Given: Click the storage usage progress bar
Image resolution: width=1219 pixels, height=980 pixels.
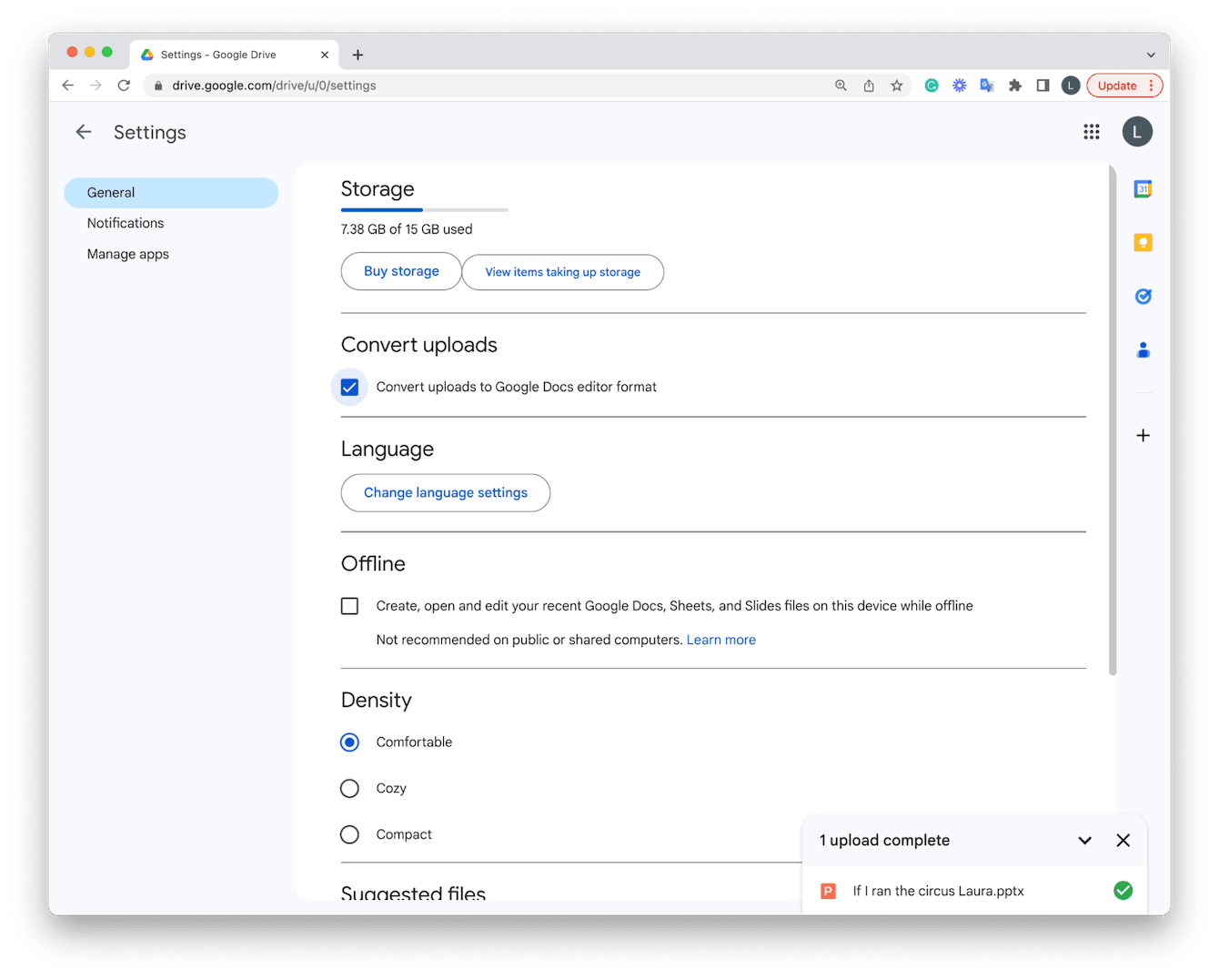Looking at the screenshot, I should click(x=424, y=210).
